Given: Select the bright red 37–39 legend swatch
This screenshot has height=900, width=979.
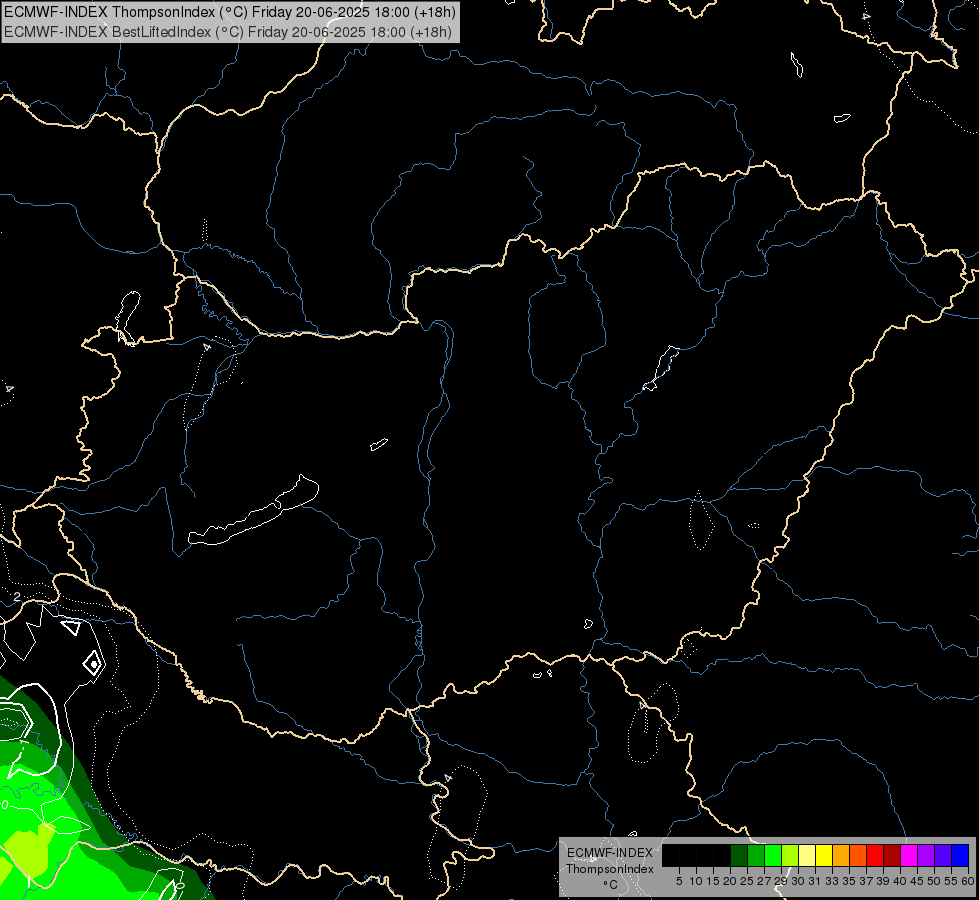Looking at the screenshot, I should [x=875, y=855].
